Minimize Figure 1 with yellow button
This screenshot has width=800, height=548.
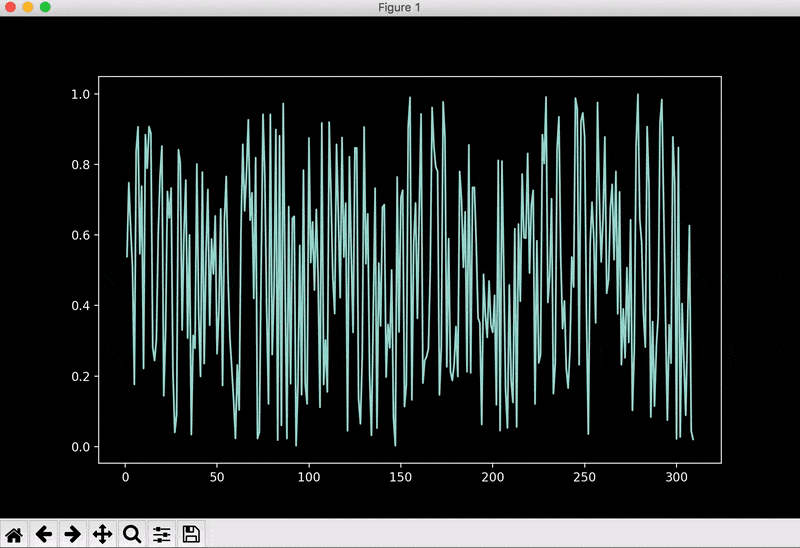pyautogui.click(x=28, y=7)
